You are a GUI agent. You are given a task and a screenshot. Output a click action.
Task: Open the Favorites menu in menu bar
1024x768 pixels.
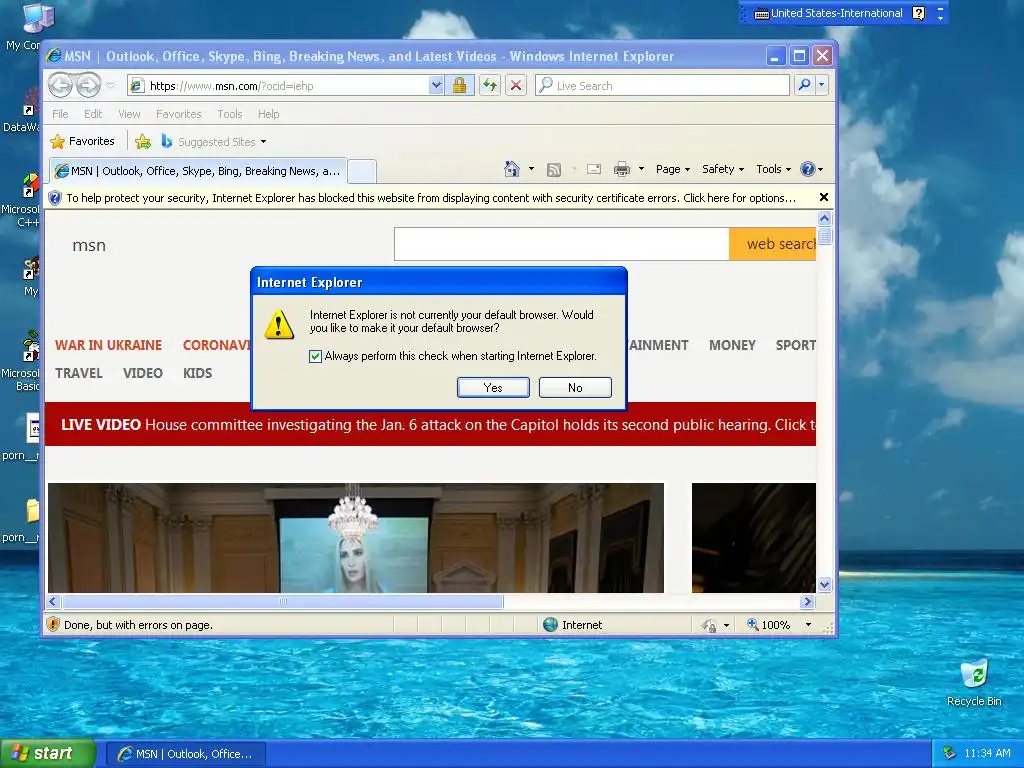tap(178, 114)
